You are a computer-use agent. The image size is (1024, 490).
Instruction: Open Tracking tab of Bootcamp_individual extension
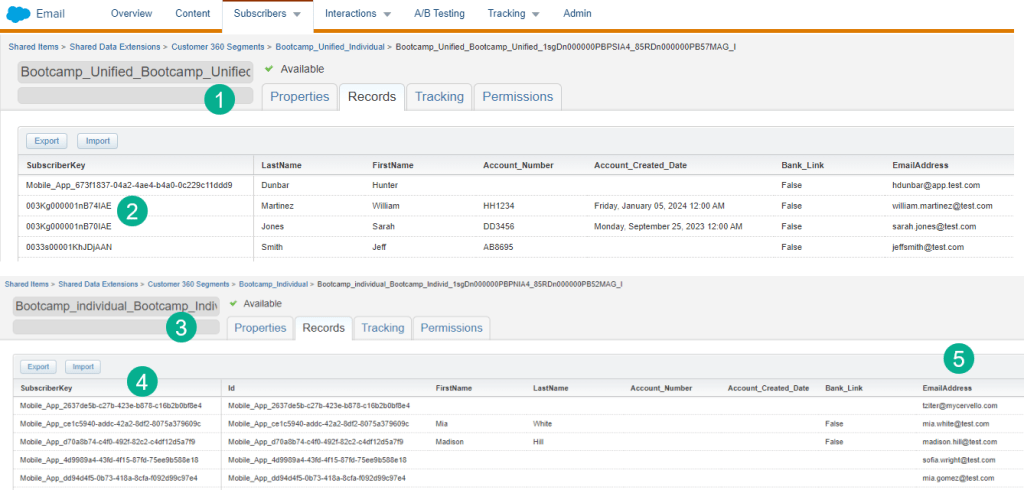(x=382, y=328)
